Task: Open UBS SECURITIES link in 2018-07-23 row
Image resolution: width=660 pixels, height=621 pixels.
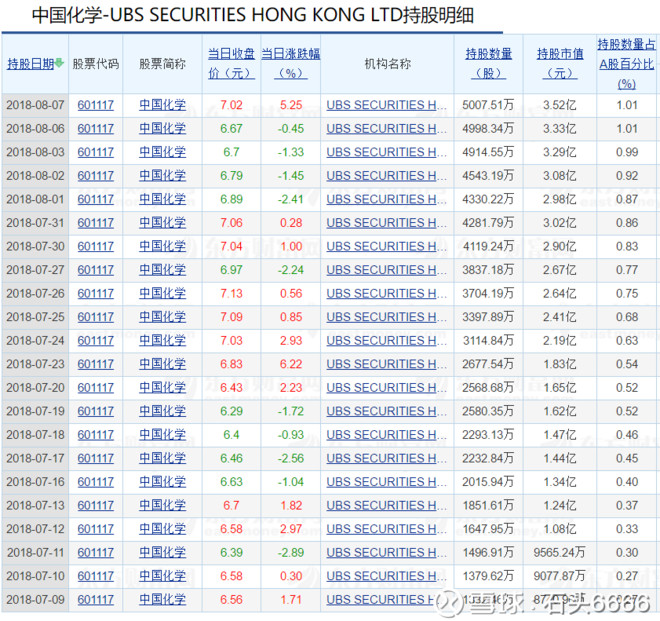Action: point(386,364)
